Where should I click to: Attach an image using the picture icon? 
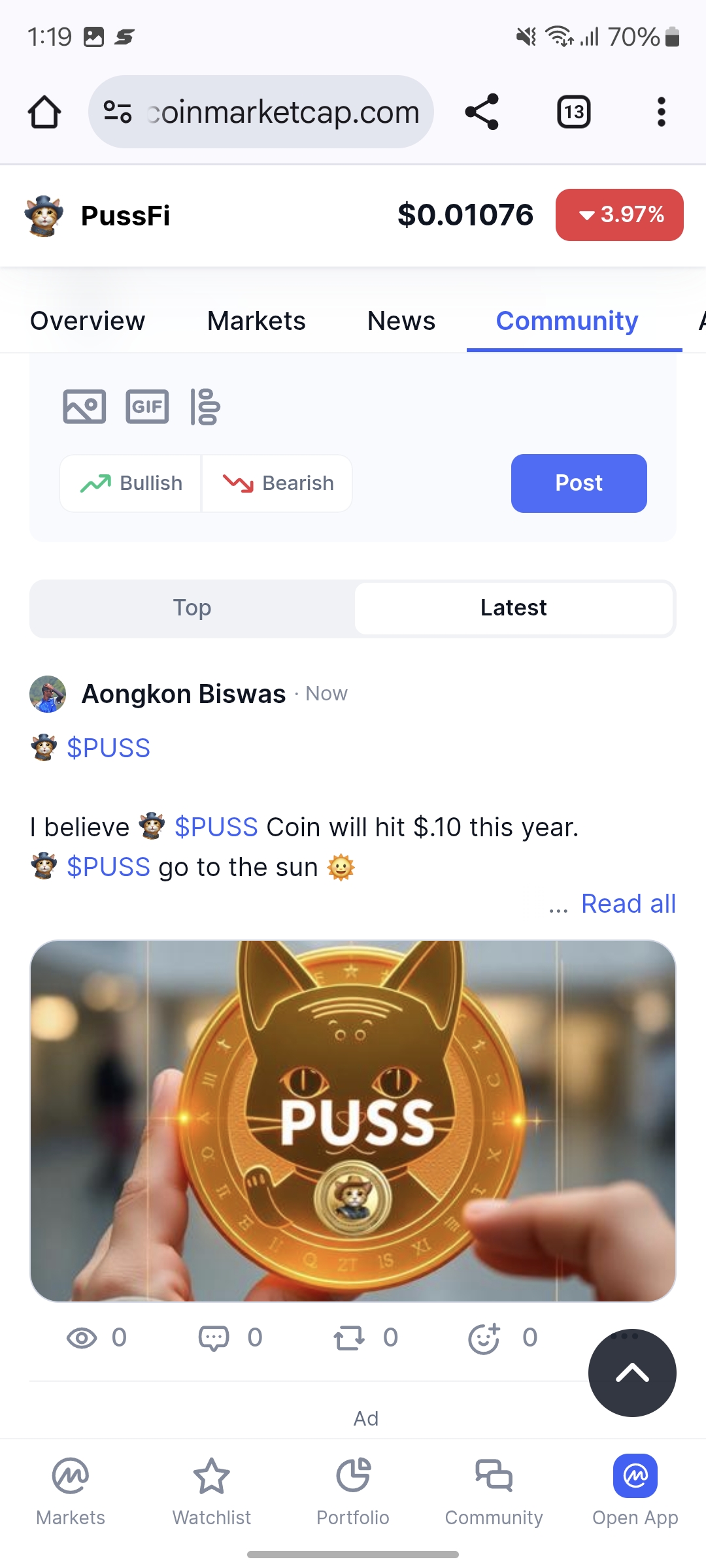(x=84, y=406)
